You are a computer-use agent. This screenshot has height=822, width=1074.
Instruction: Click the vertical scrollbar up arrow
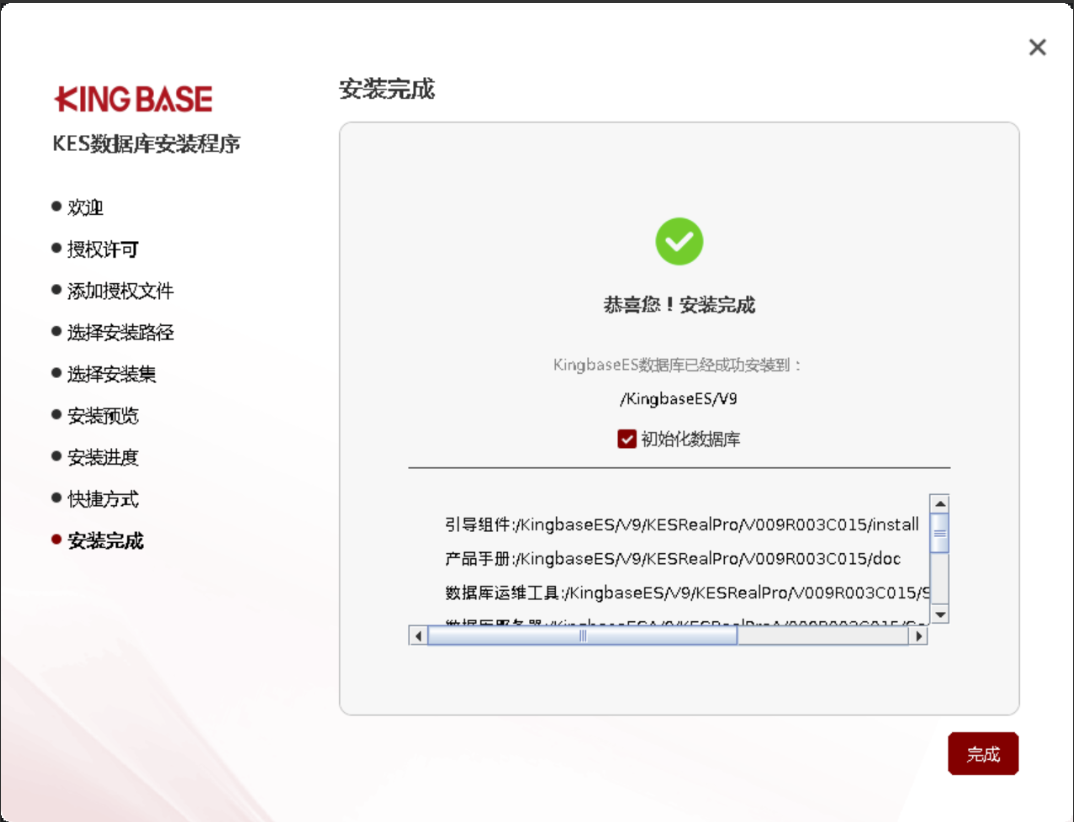click(940, 503)
